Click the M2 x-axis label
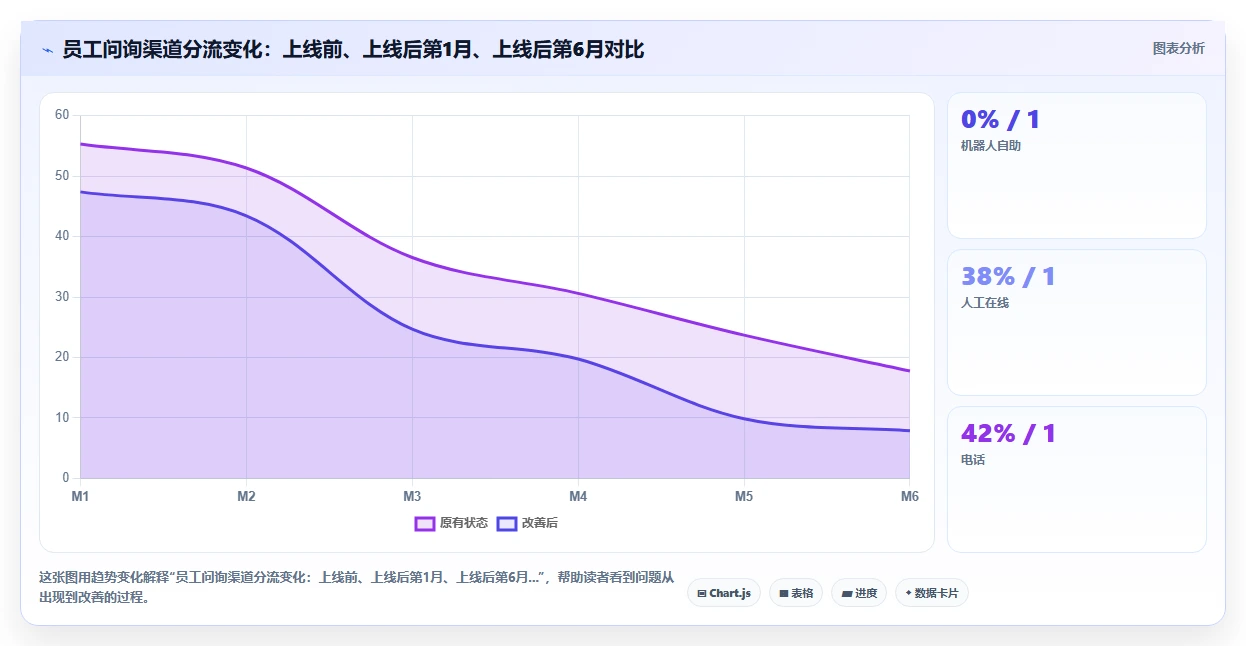This screenshot has width=1246, height=646. [x=246, y=496]
